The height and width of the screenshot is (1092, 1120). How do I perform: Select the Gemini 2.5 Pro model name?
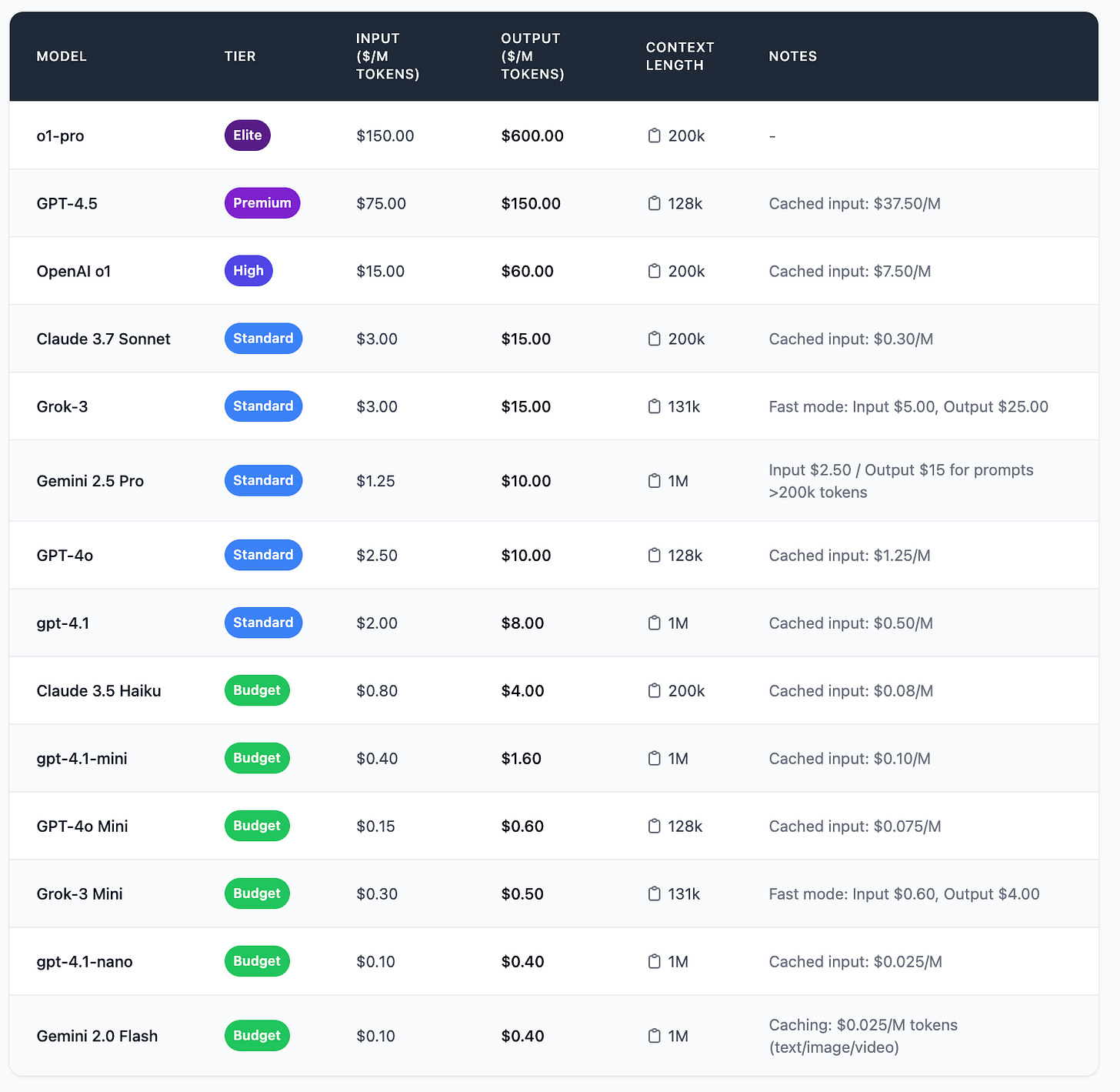point(91,482)
